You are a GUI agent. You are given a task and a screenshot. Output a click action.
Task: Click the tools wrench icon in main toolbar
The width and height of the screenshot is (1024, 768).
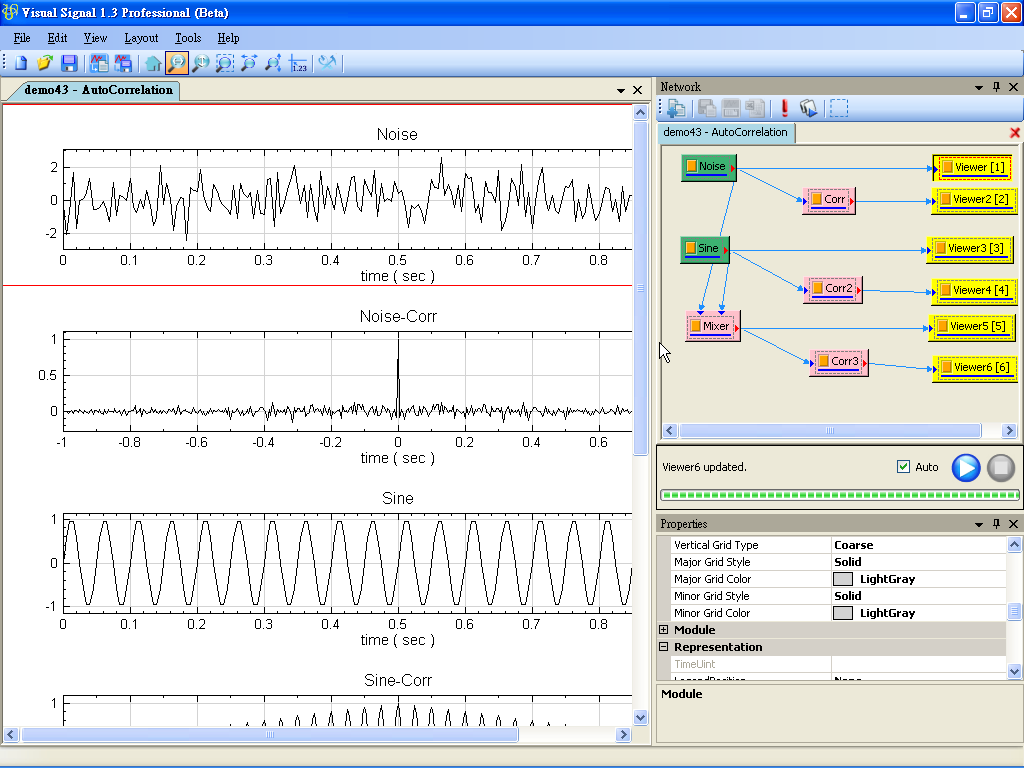[327, 63]
